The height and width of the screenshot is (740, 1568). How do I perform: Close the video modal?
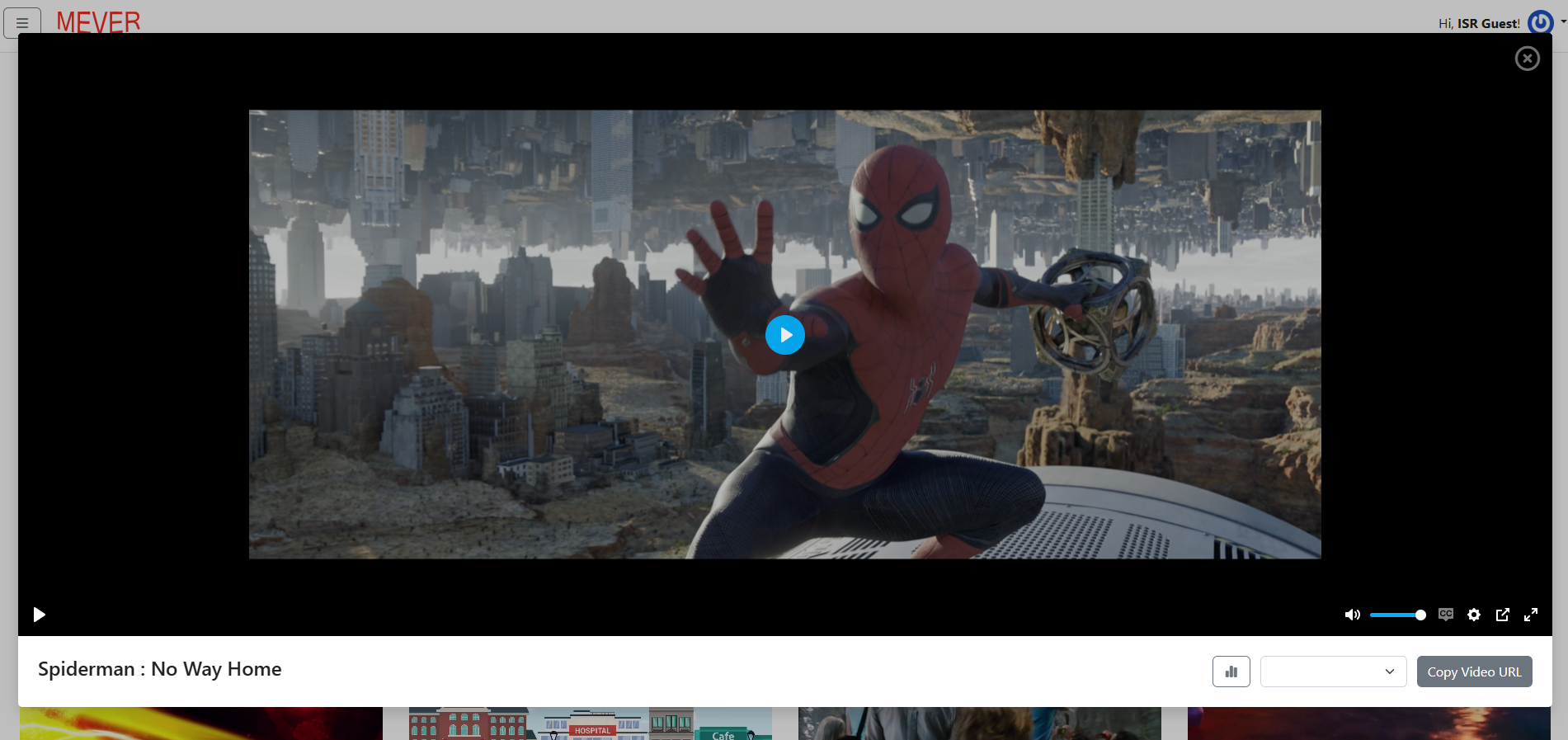1528,59
